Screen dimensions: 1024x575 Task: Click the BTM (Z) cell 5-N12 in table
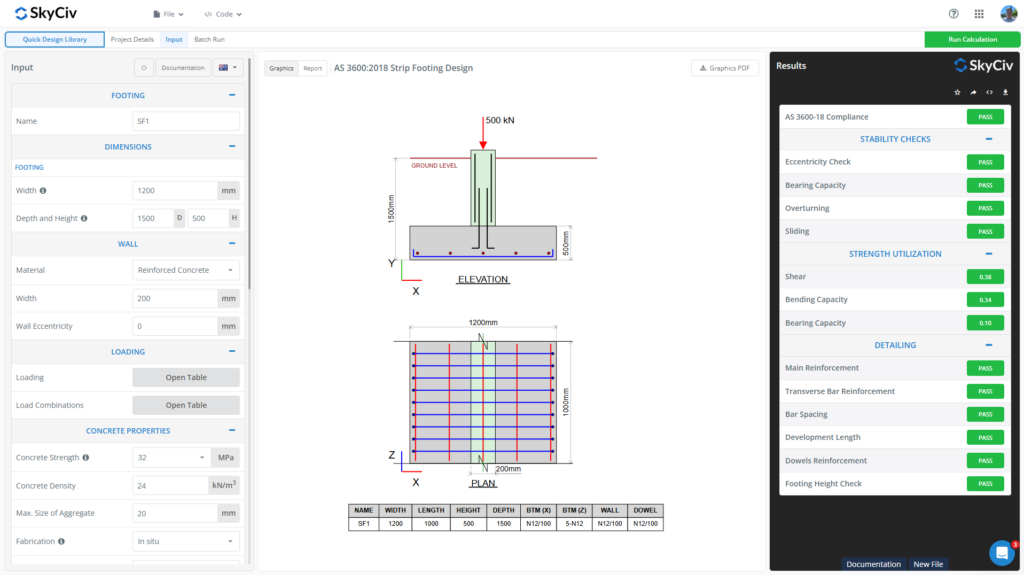click(574, 523)
